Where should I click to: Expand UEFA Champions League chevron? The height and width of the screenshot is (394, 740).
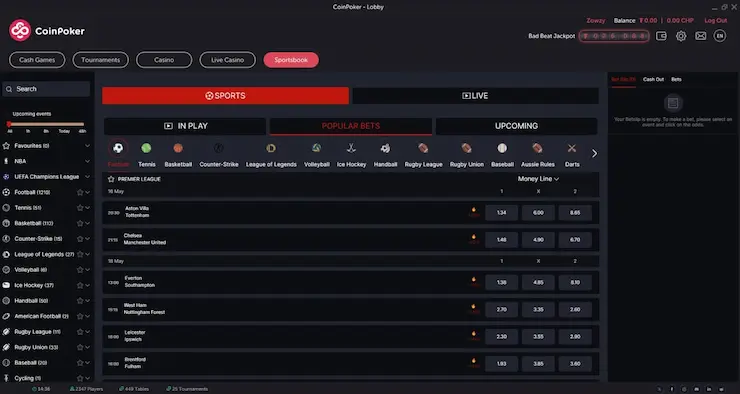(87, 177)
